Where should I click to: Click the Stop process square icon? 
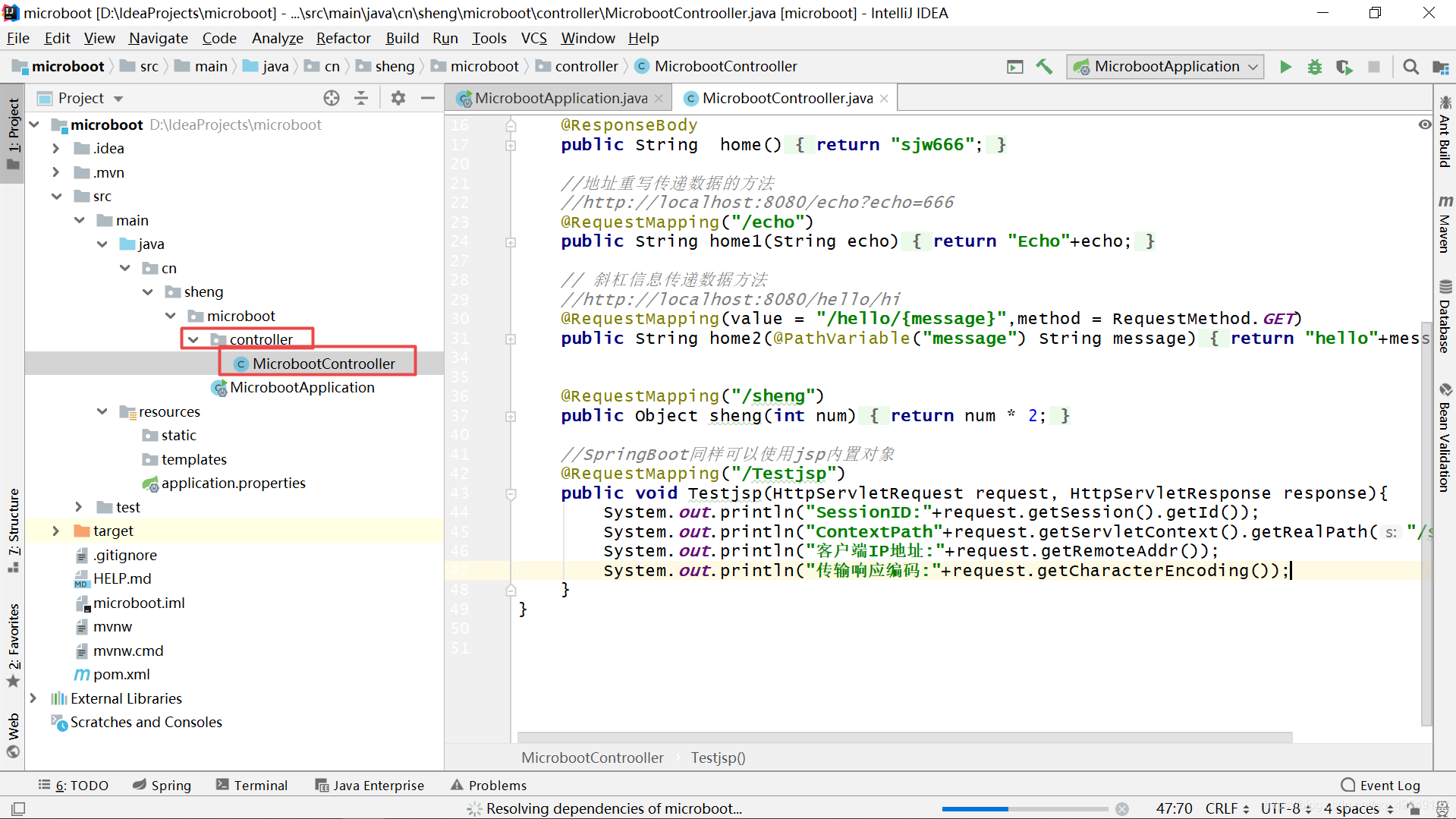1374,67
